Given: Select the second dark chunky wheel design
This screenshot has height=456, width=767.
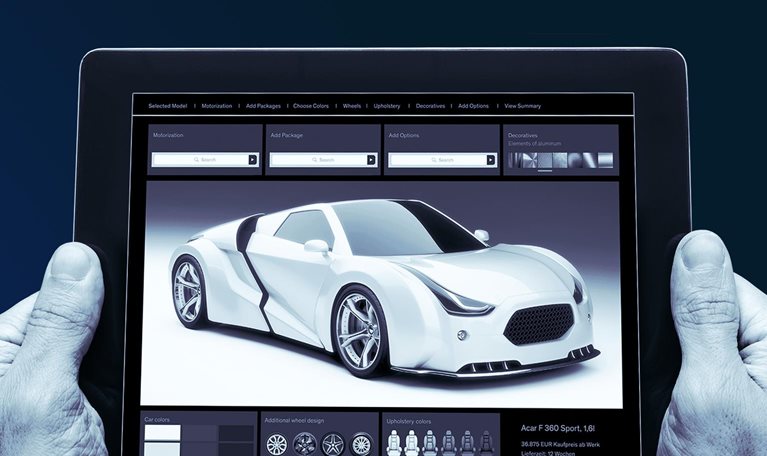Looking at the screenshot, I should pyautogui.click(x=304, y=445).
